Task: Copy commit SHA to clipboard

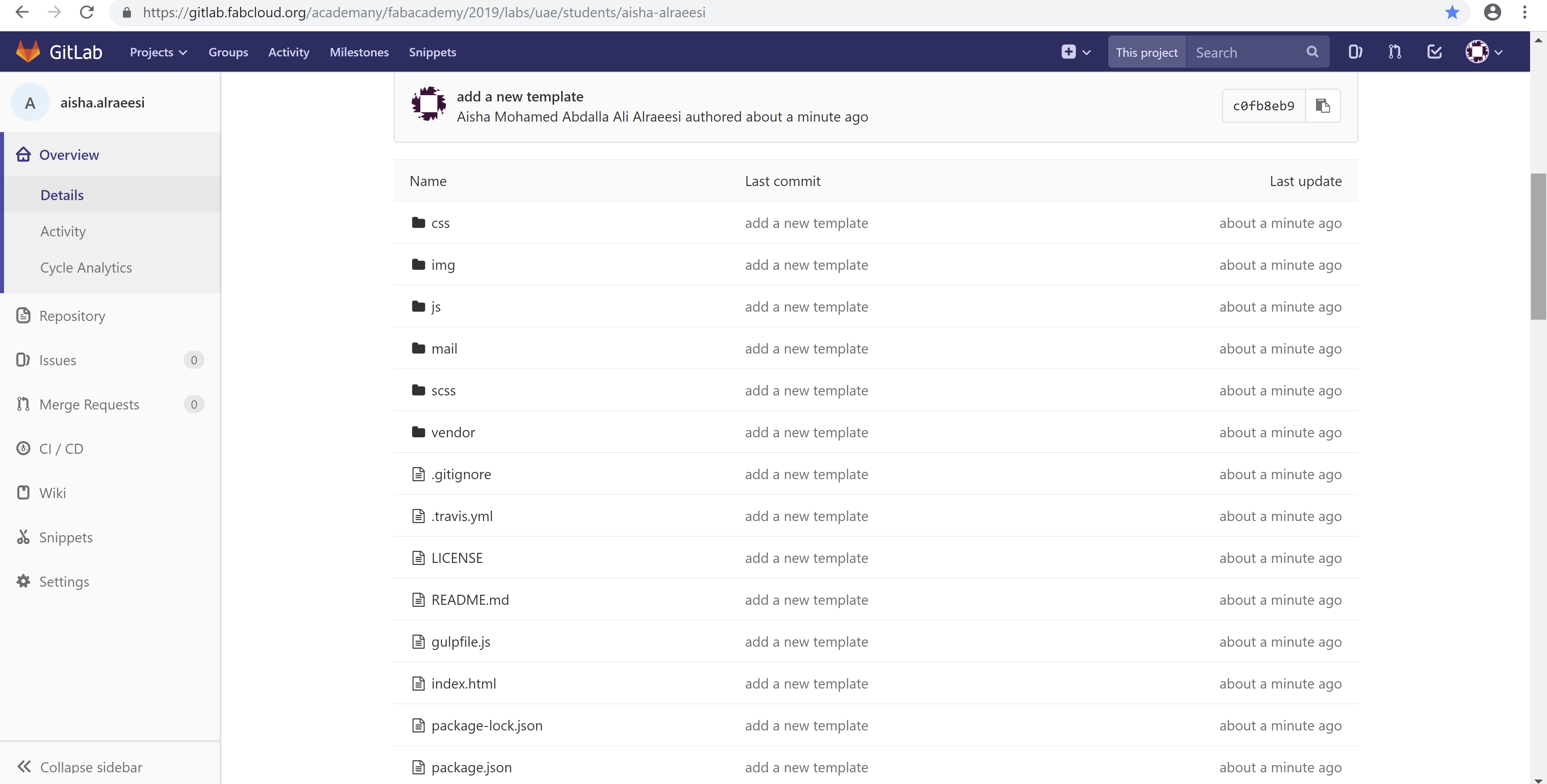Action: pos(1322,105)
